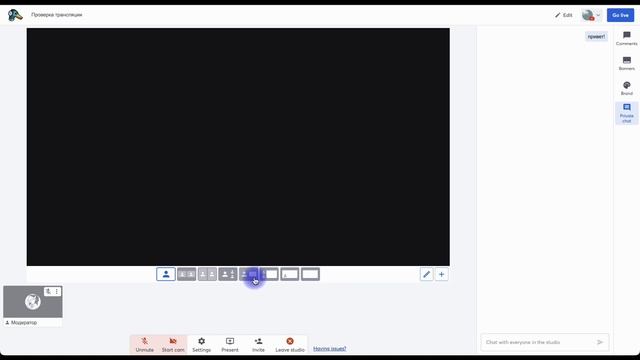Click the Модератор participant thumbnail
The height and width of the screenshot is (360, 640).
click(33, 302)
